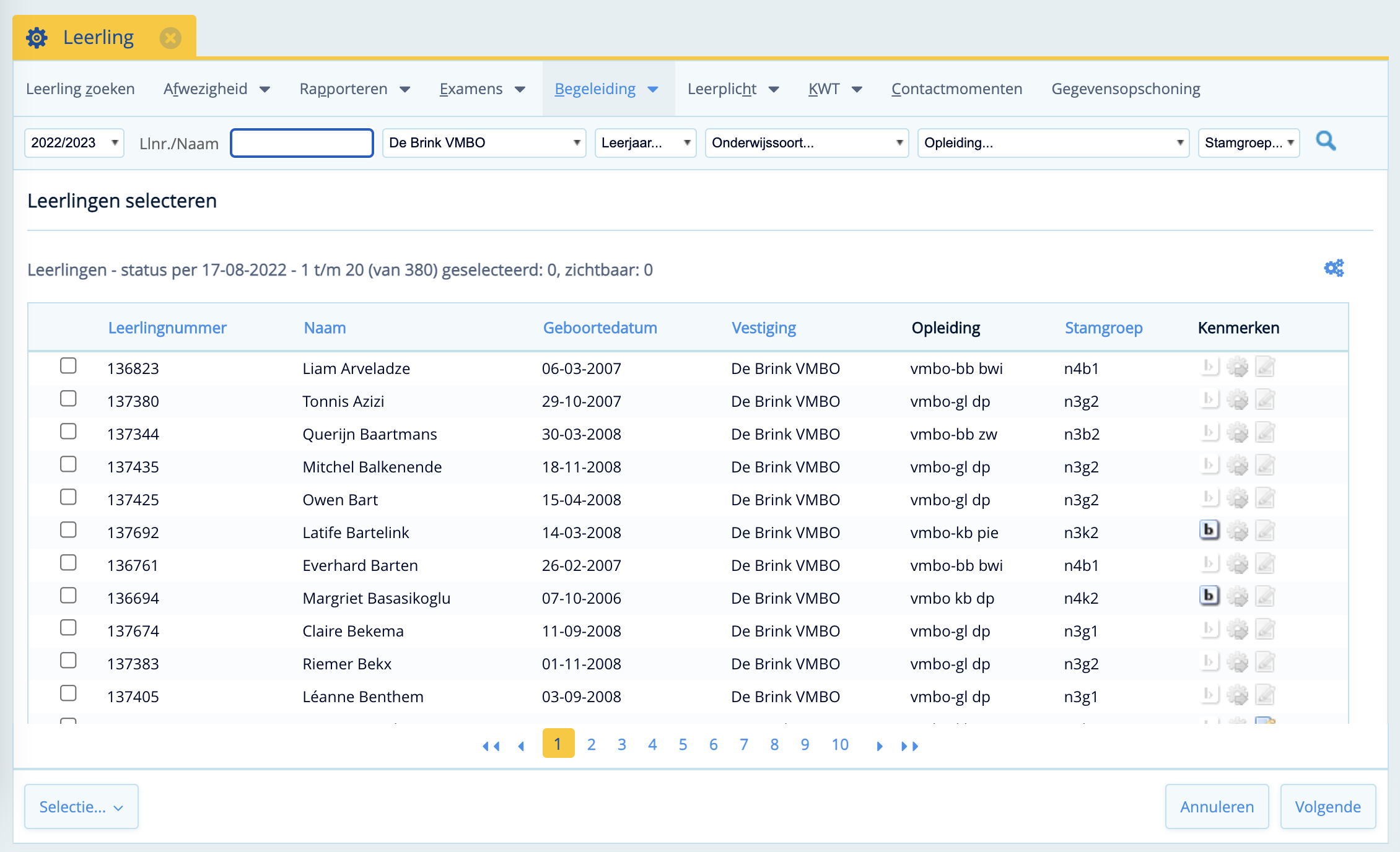Select checkbox for Claire Bekema
The width and height of the screenshot is (1400, 852).
click(68, 628)
